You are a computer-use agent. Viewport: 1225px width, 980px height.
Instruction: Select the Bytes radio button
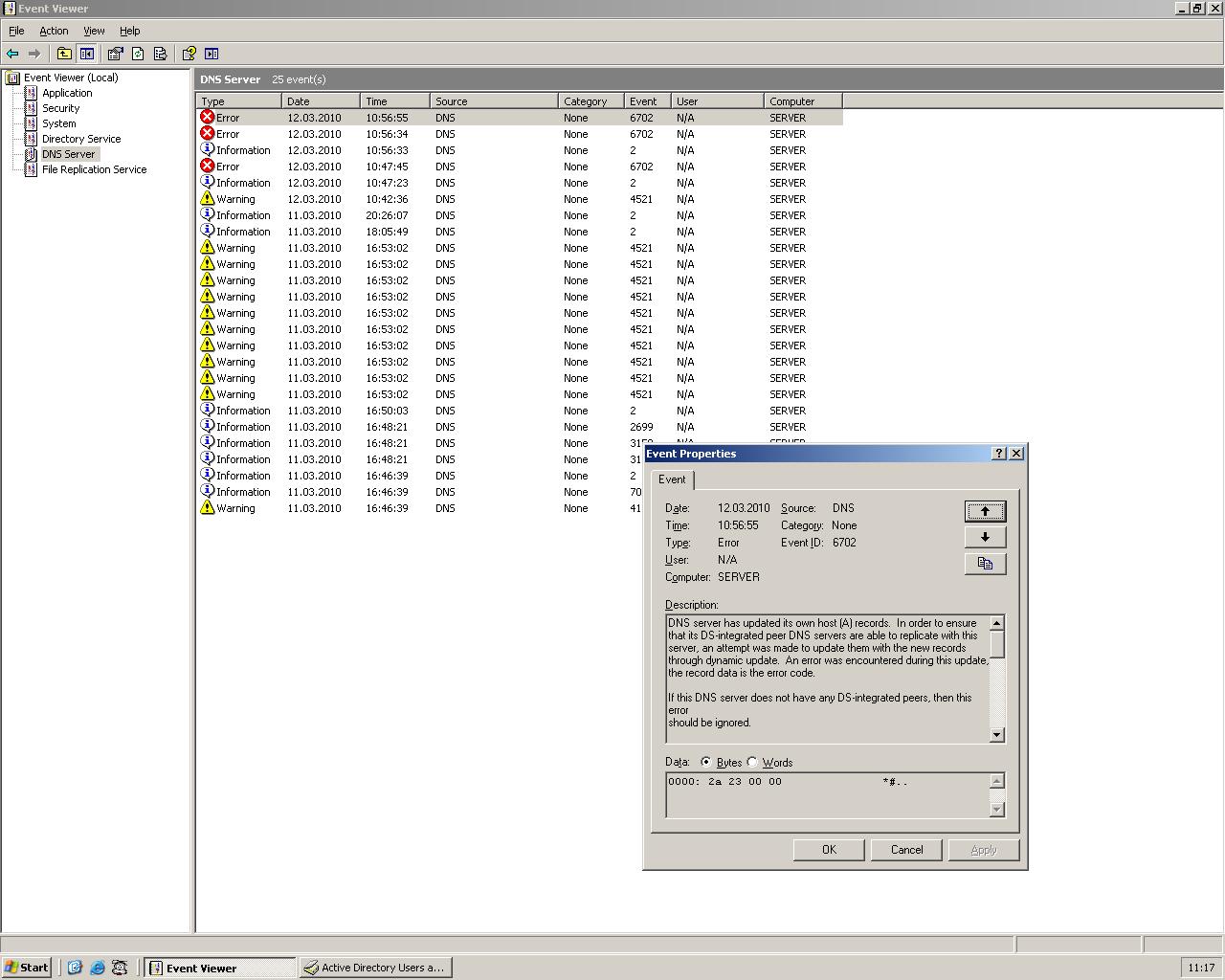(x=706, y=763)
